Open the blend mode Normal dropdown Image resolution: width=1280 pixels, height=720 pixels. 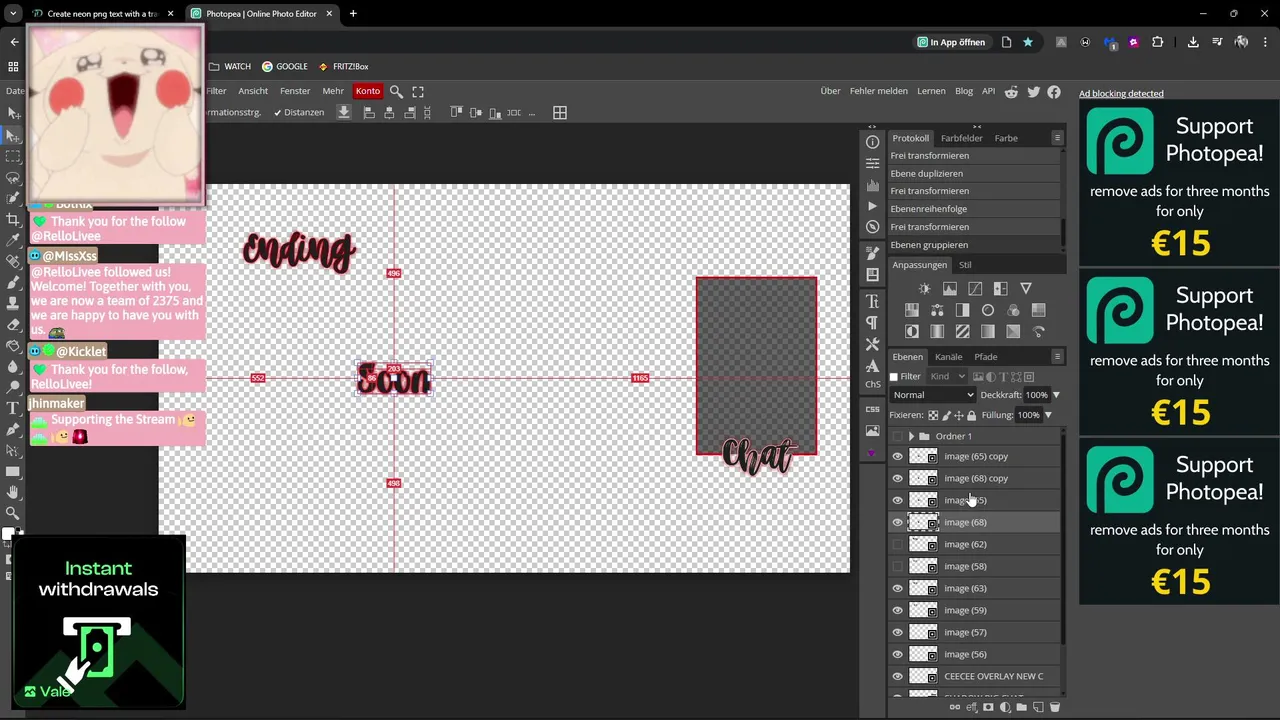(x=933, y=395)
